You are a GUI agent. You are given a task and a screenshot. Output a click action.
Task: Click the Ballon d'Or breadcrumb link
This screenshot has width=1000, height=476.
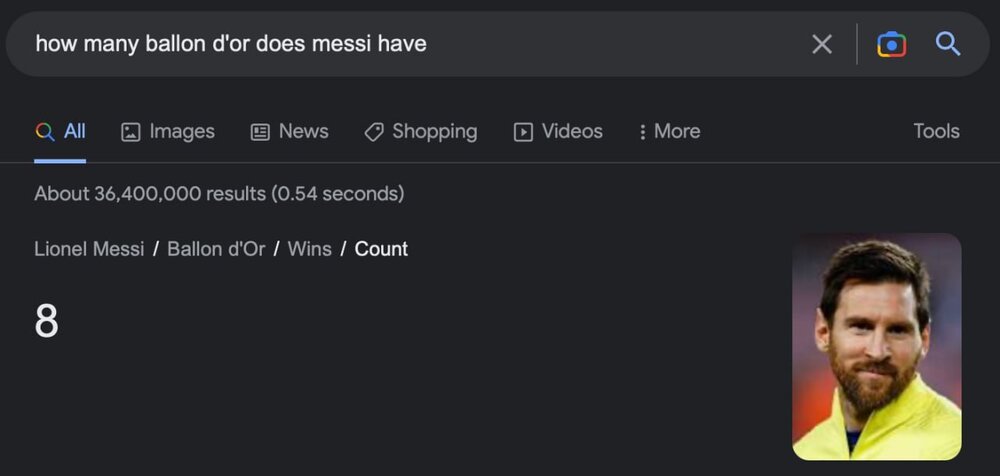tap(216, 249)
